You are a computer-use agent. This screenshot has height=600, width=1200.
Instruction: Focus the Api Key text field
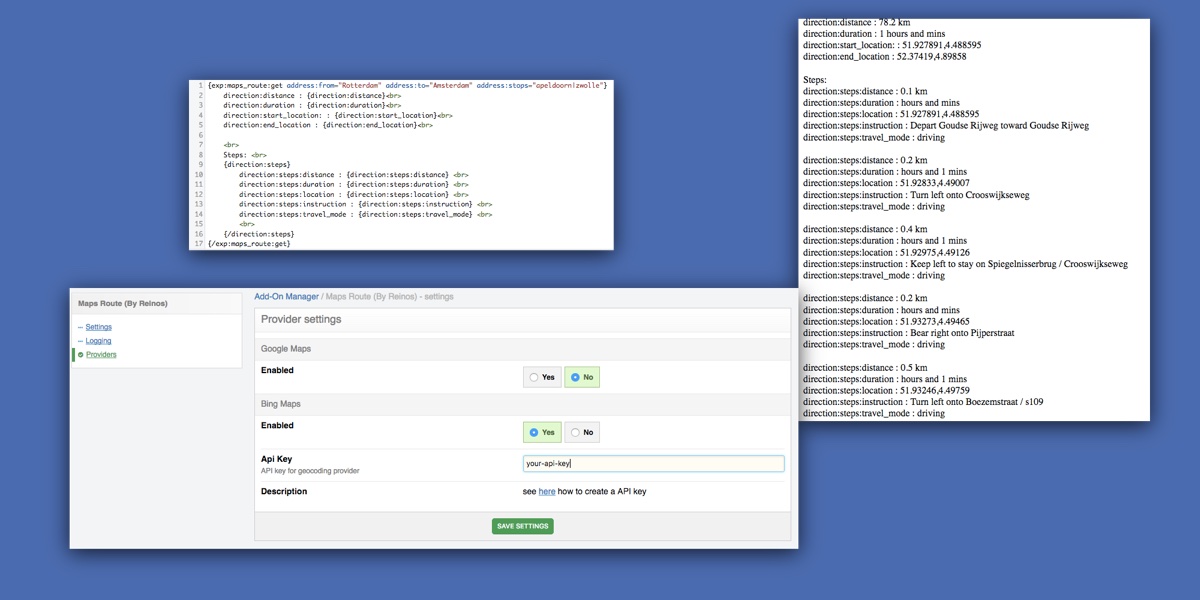coord(653,464)
